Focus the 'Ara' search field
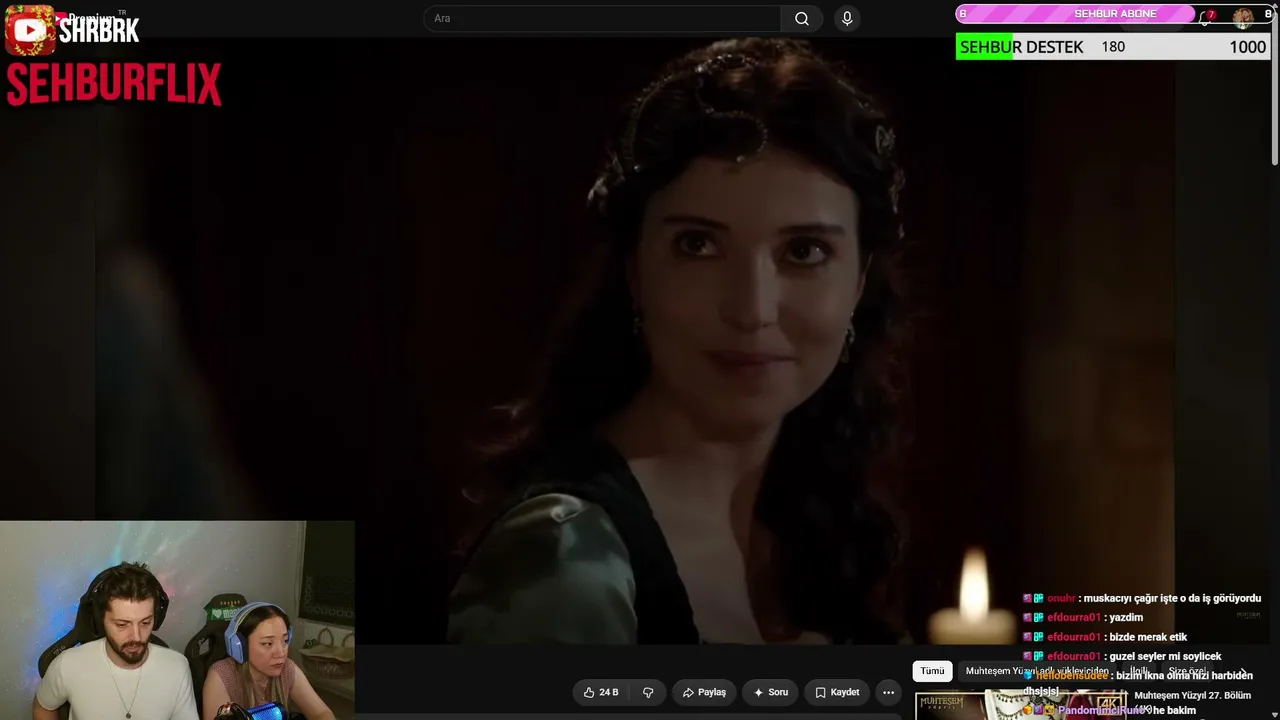1280x720 pixels. 603,19
